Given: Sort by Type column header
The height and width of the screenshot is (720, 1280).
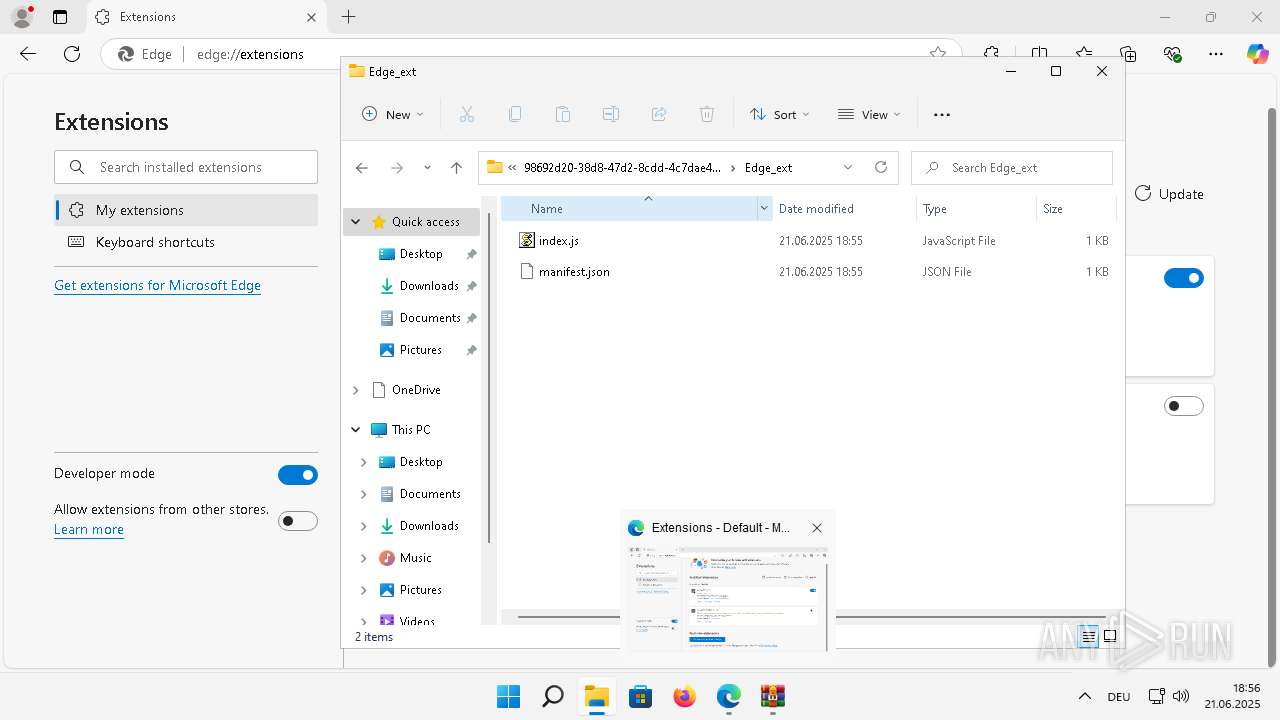Looking at the screenshot, I should click(x=976, y=208).
